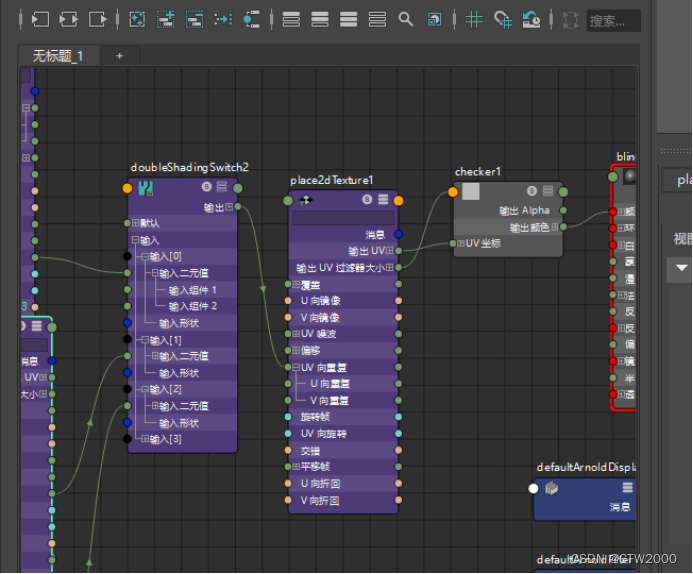Toggle grid visibility in node editor

474,19
